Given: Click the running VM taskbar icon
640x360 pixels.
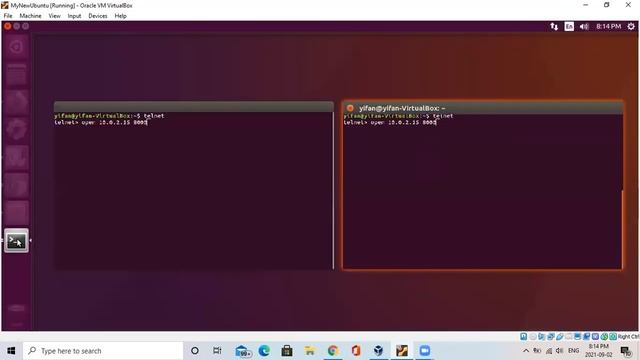Looking at the screenshot, I should tap(402, 351).
